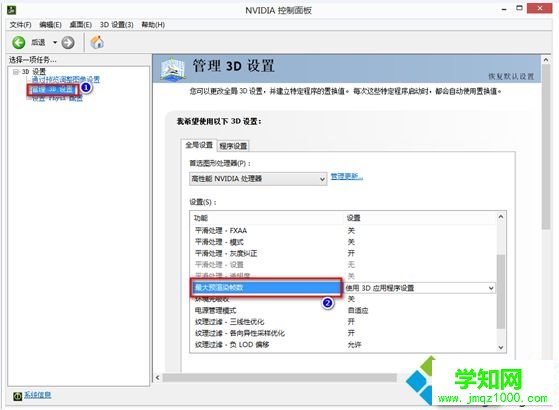559x410 pixels.
Task: Click the 关 value of 平滑处理 - FXAA
Action: point(351,231)
